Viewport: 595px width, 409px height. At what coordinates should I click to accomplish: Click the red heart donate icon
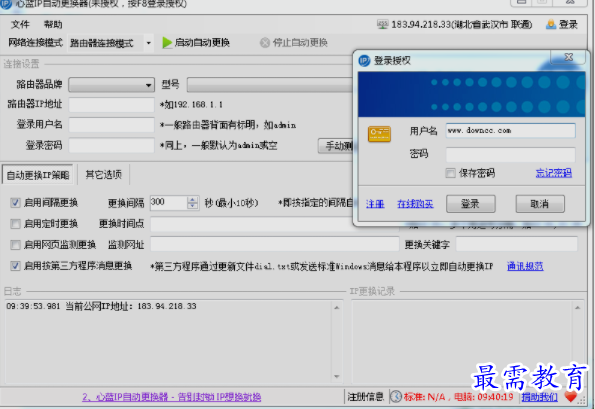pyautogui.click(x=570, y=396)
